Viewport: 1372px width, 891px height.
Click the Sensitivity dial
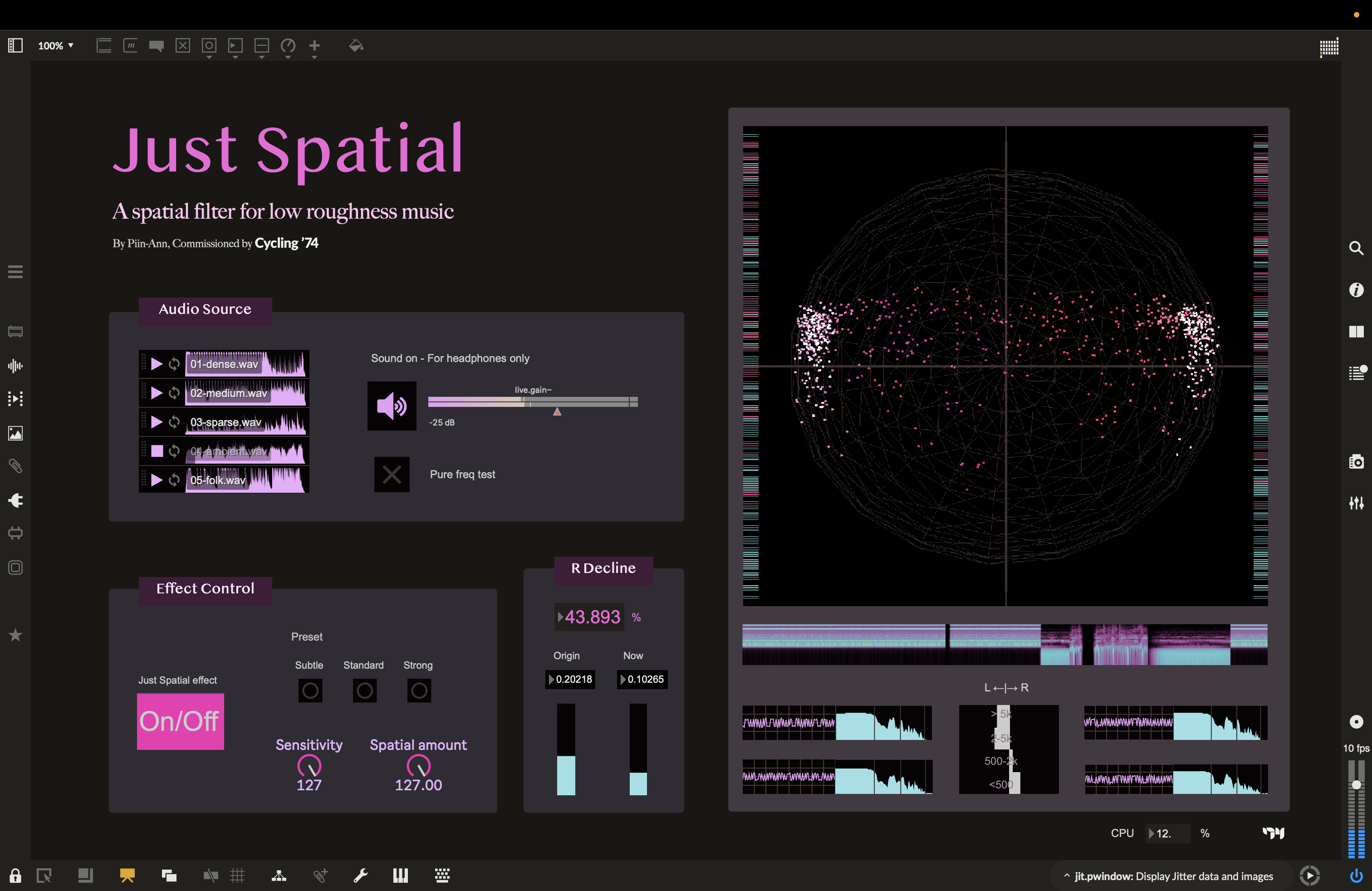pos(309,766)
